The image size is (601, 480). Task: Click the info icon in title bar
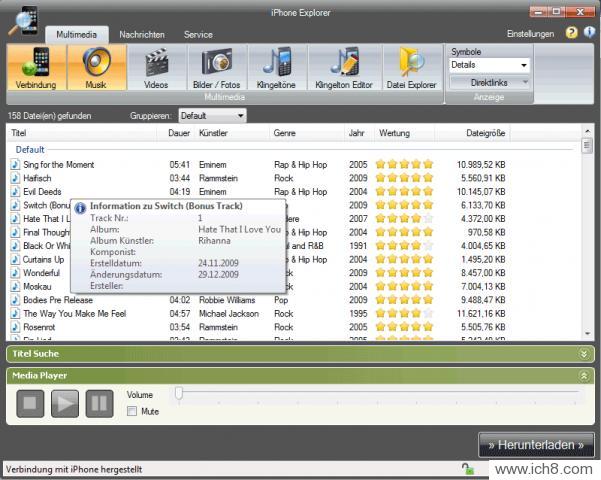[589, 33]
